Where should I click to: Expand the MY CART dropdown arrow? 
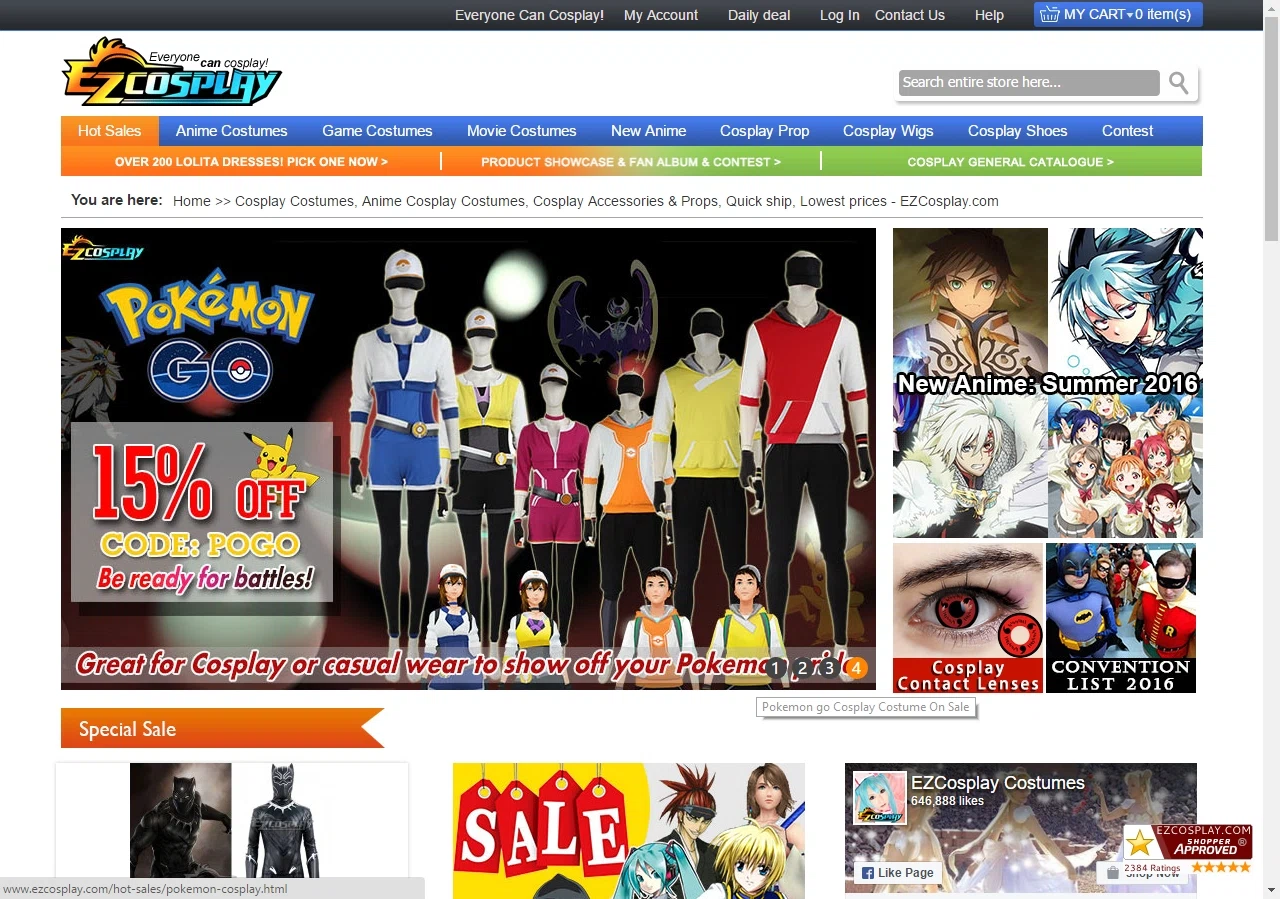click(1130, 15)
